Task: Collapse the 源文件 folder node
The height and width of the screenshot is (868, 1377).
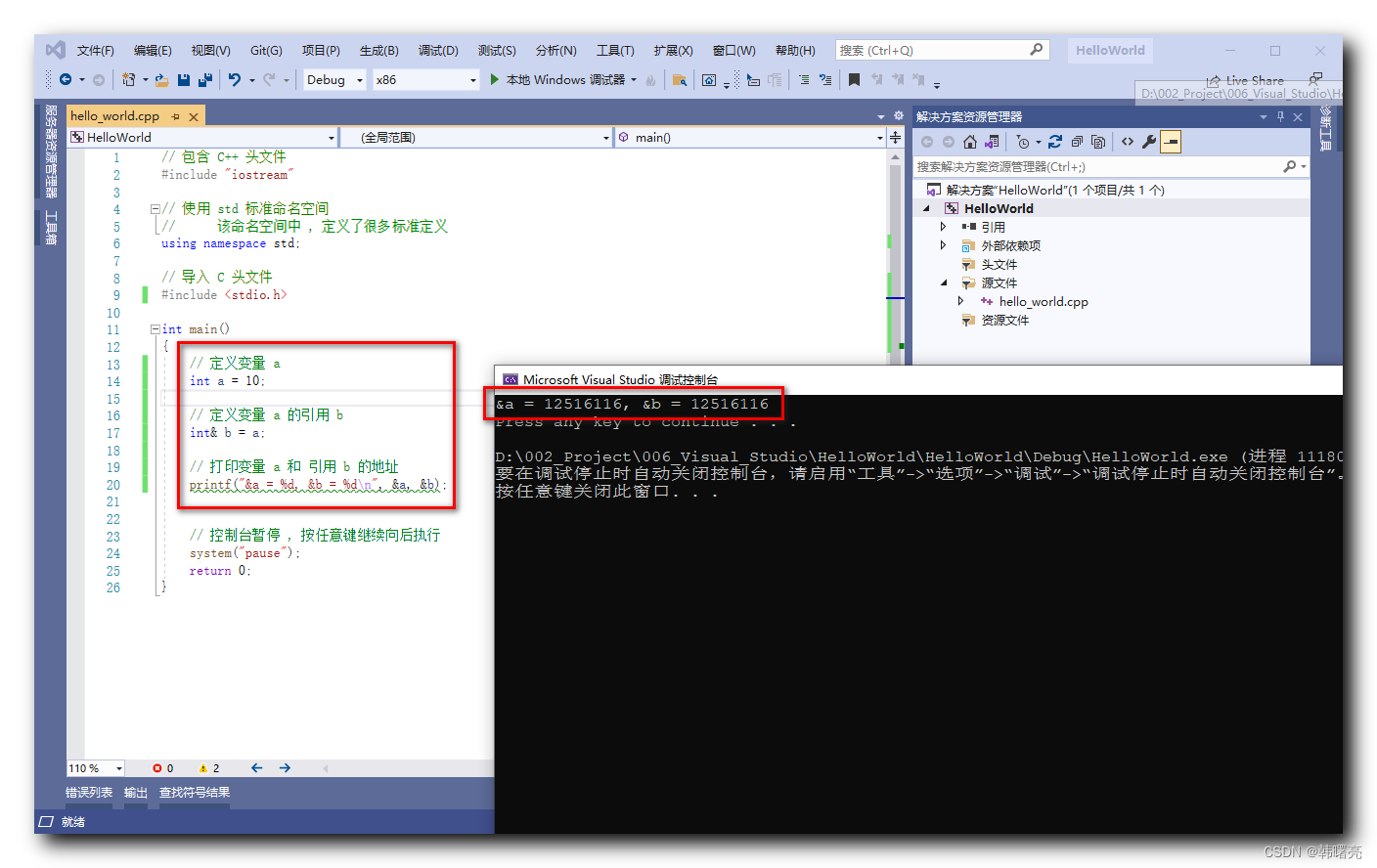Action: coord(944,283)
